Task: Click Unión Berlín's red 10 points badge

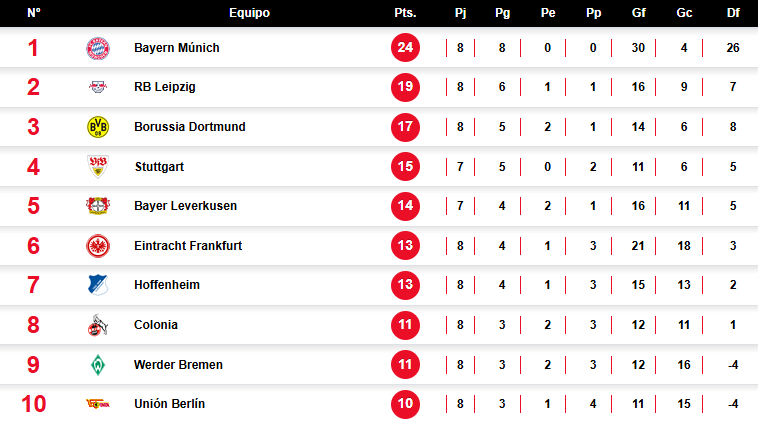Action: tap(405, 404)
